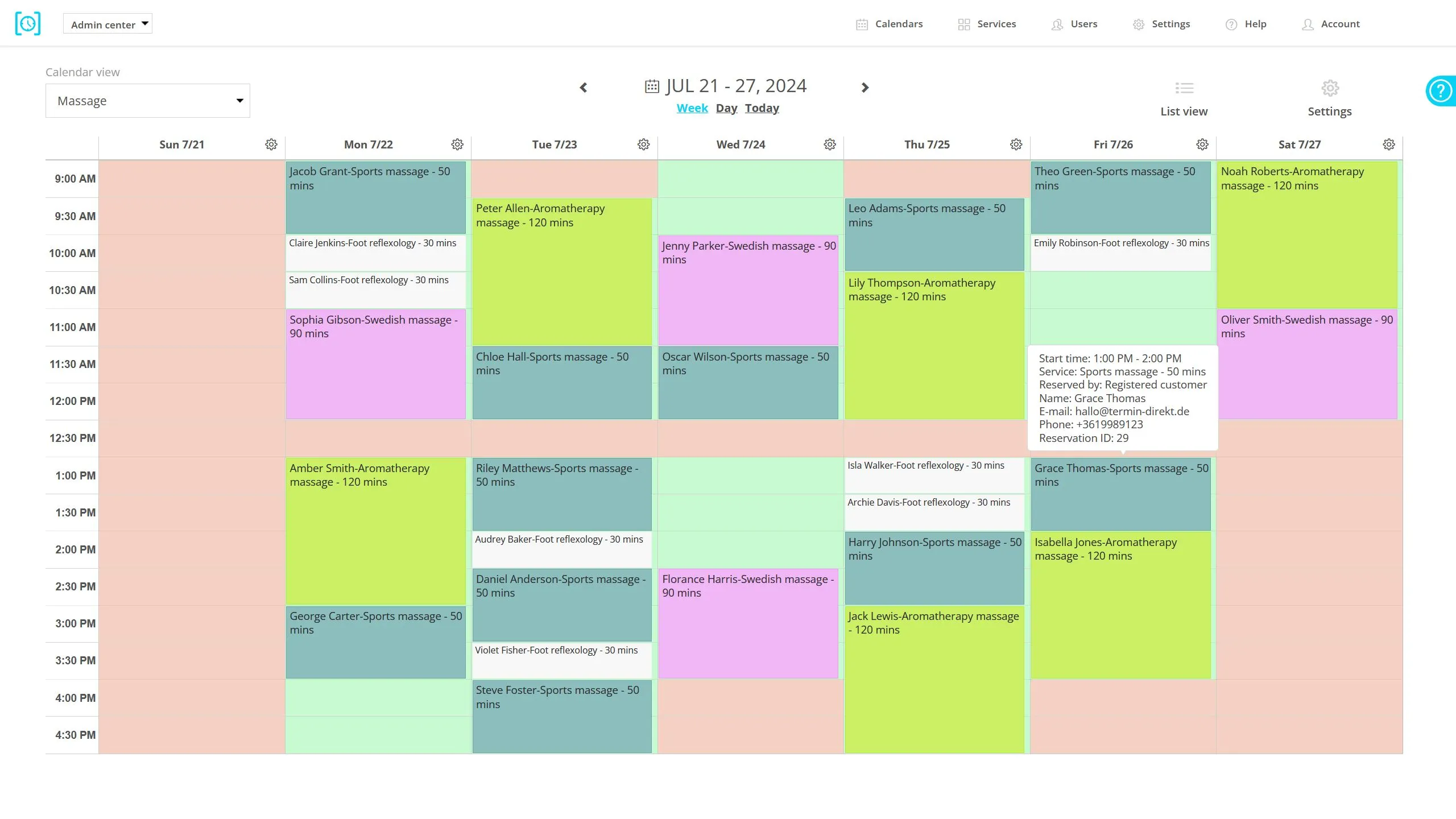Click Today button to go to current date
This screenshot has height=819, width=1456.
pos(761,108)
